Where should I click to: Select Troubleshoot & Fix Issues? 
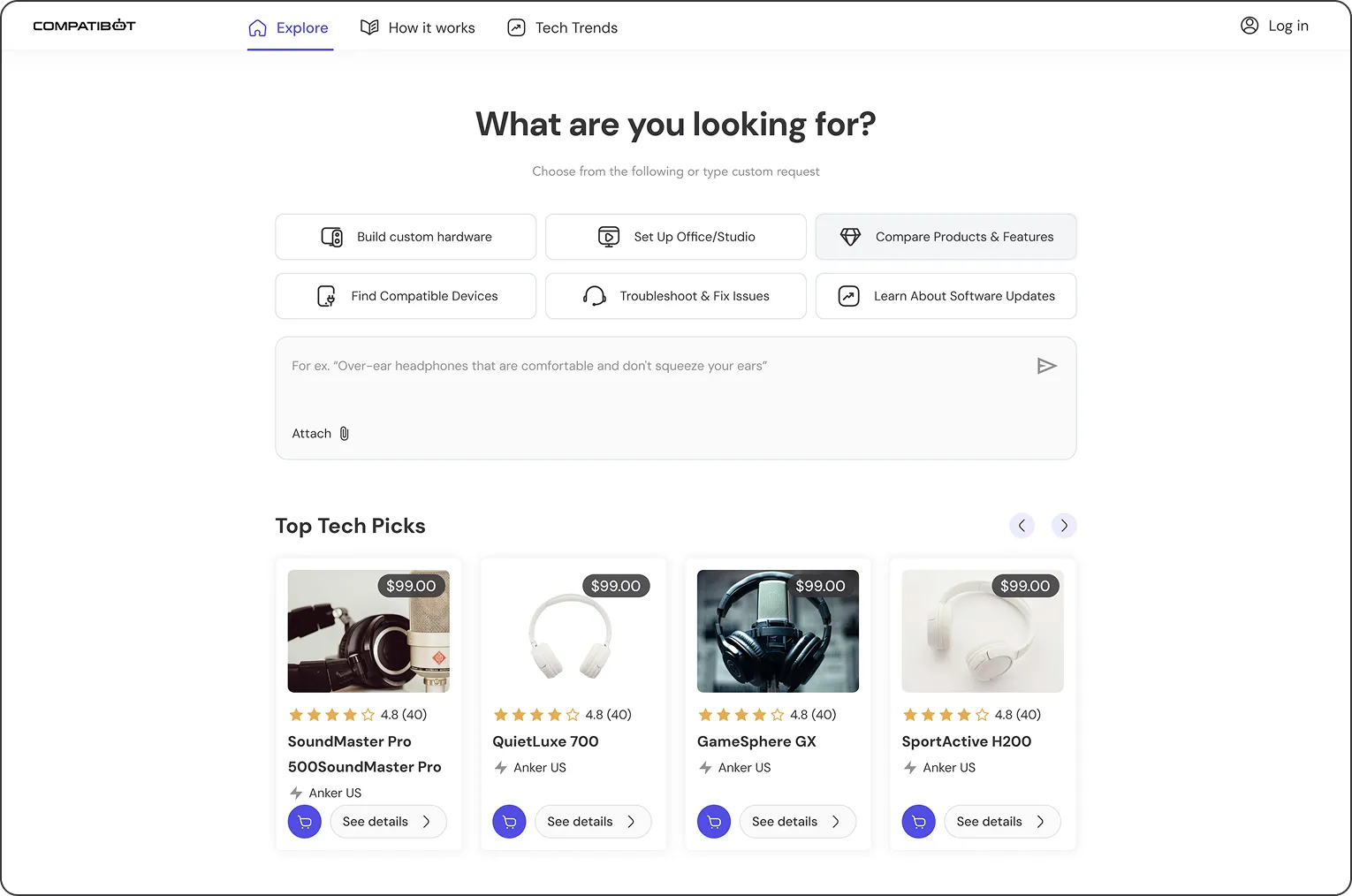pos(676,296)
